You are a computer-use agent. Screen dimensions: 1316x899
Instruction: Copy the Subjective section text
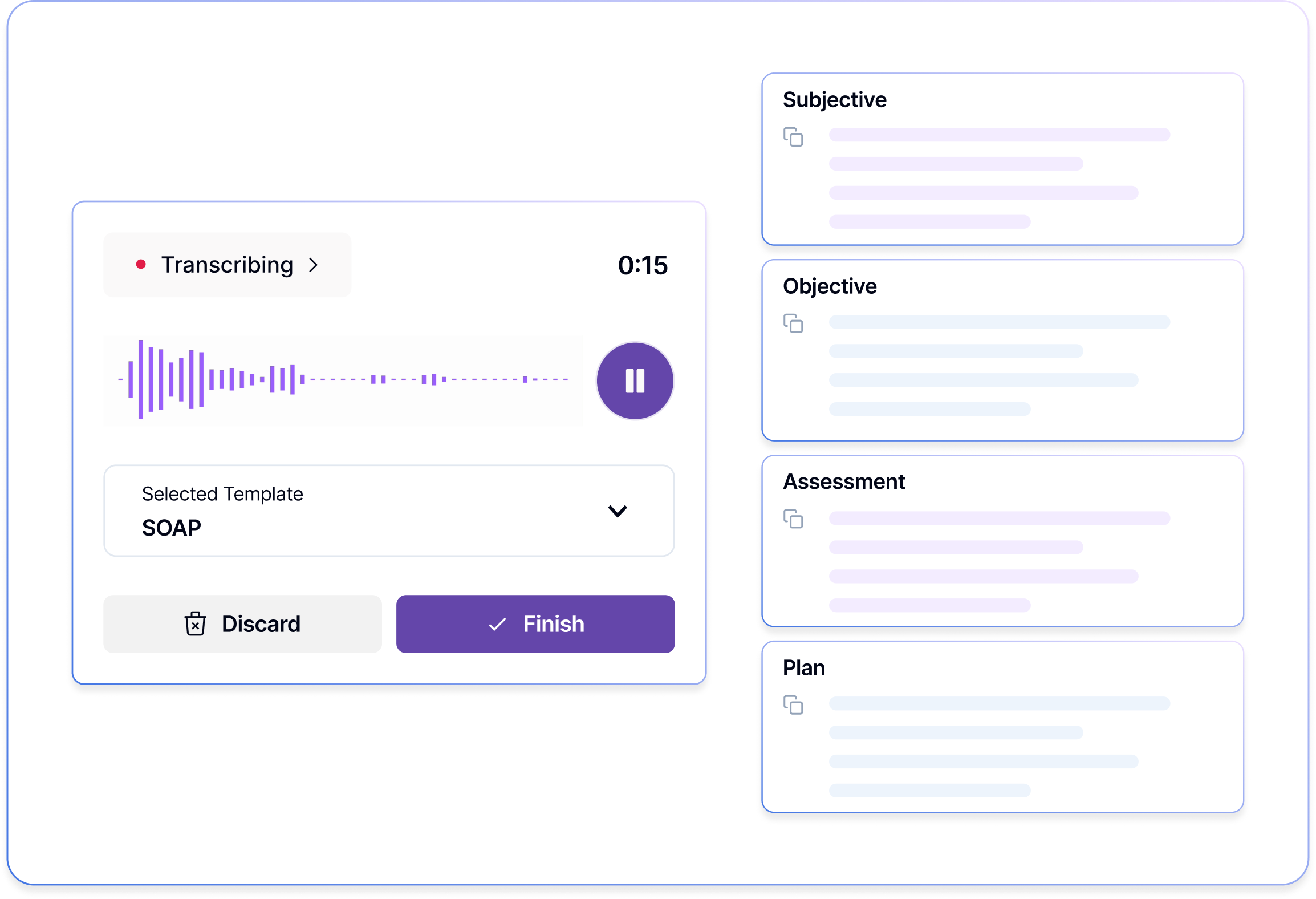pos(793,137)
